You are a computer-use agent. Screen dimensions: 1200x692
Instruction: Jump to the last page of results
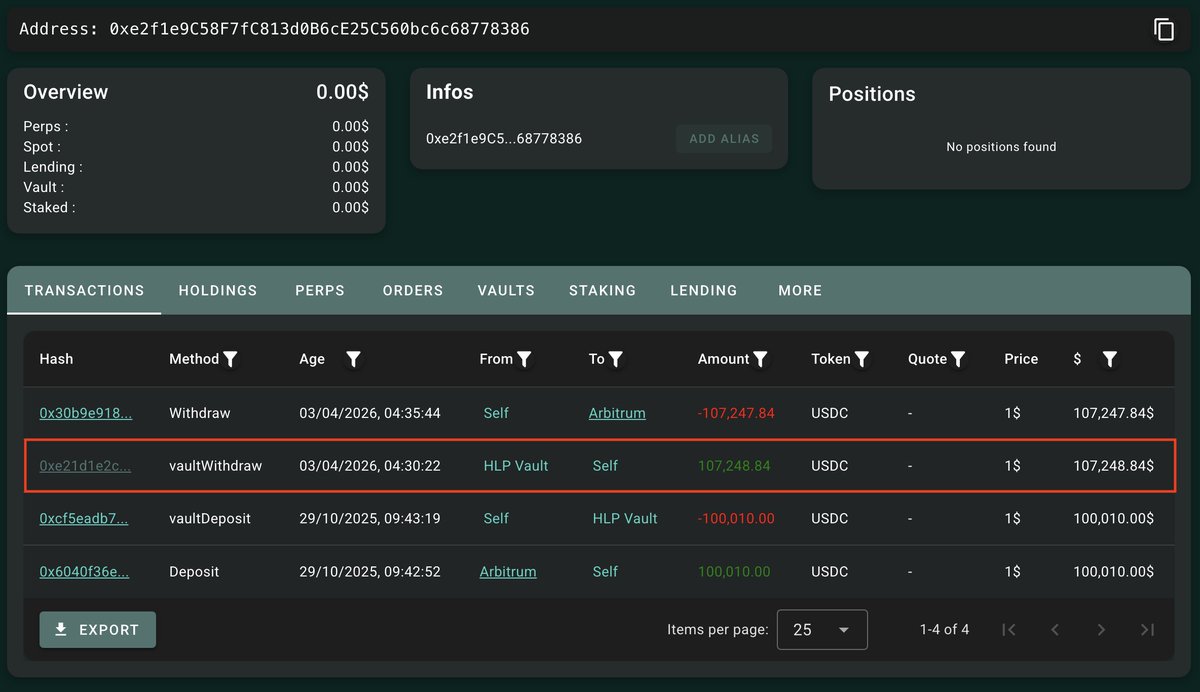(x=1147, y=630)
